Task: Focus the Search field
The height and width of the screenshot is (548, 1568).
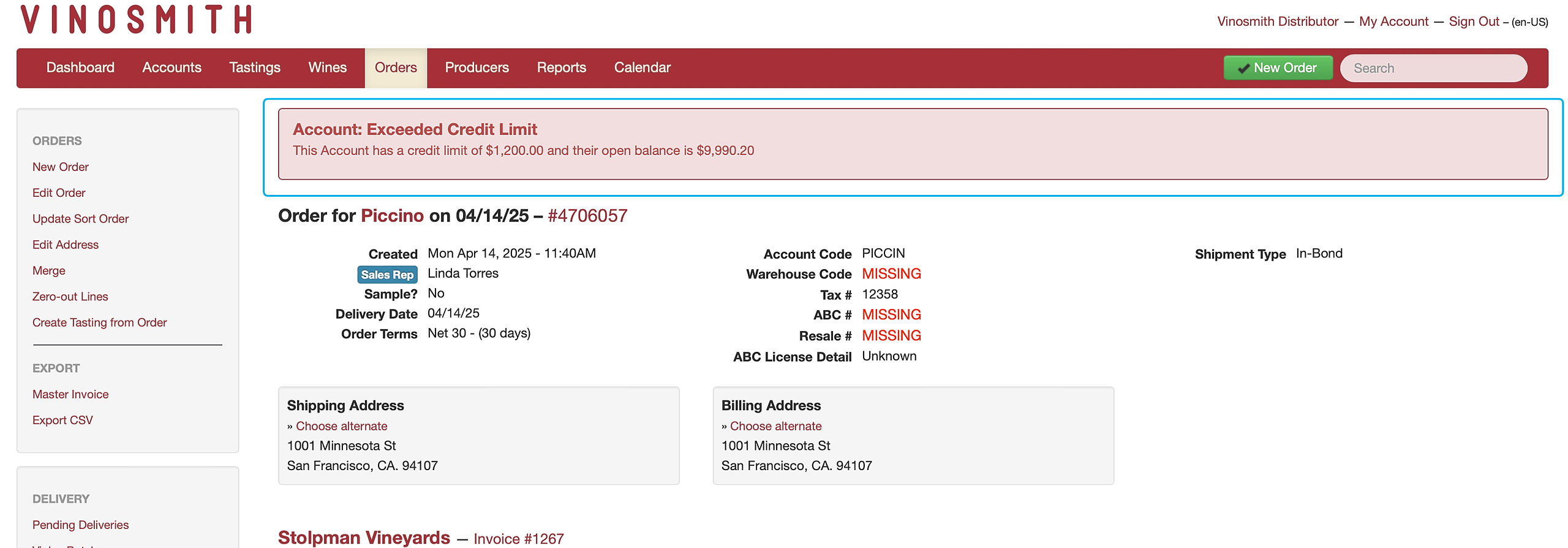Action: 1433,68
